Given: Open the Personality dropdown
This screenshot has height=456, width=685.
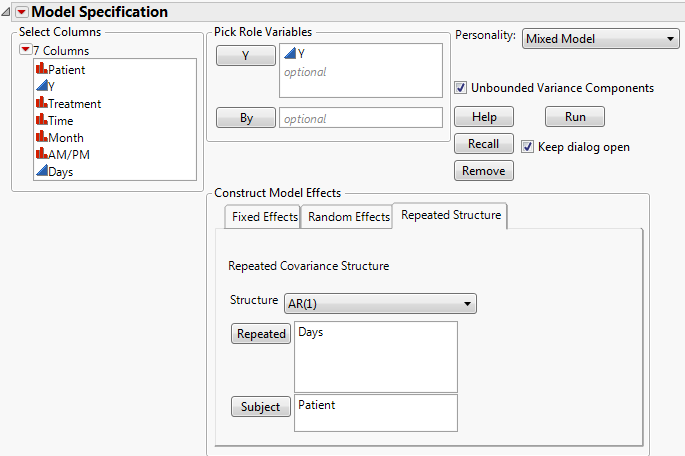Looking at the screenshot, I should tap(600, 38).
